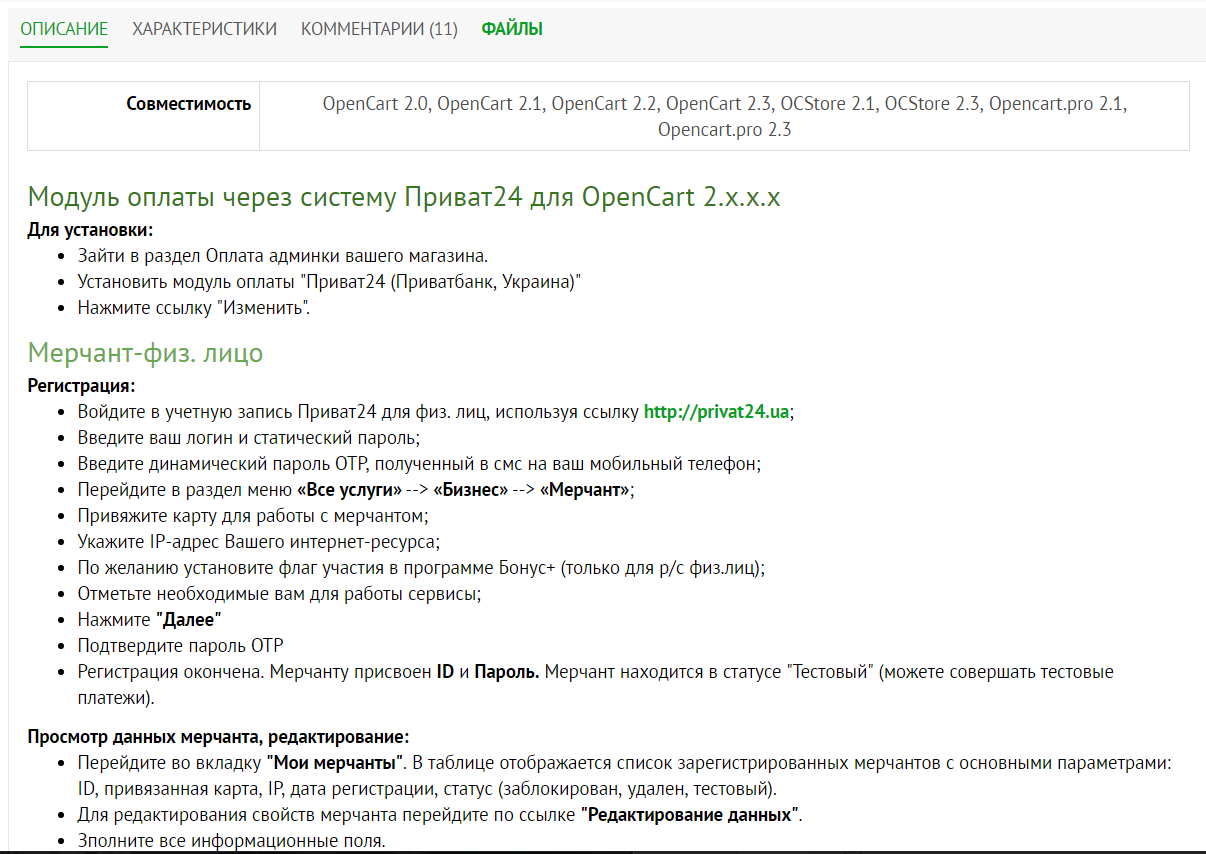Click the heading about Приват24 payment module
Viewport: 1206px width, 854px height.
point(404,197)
